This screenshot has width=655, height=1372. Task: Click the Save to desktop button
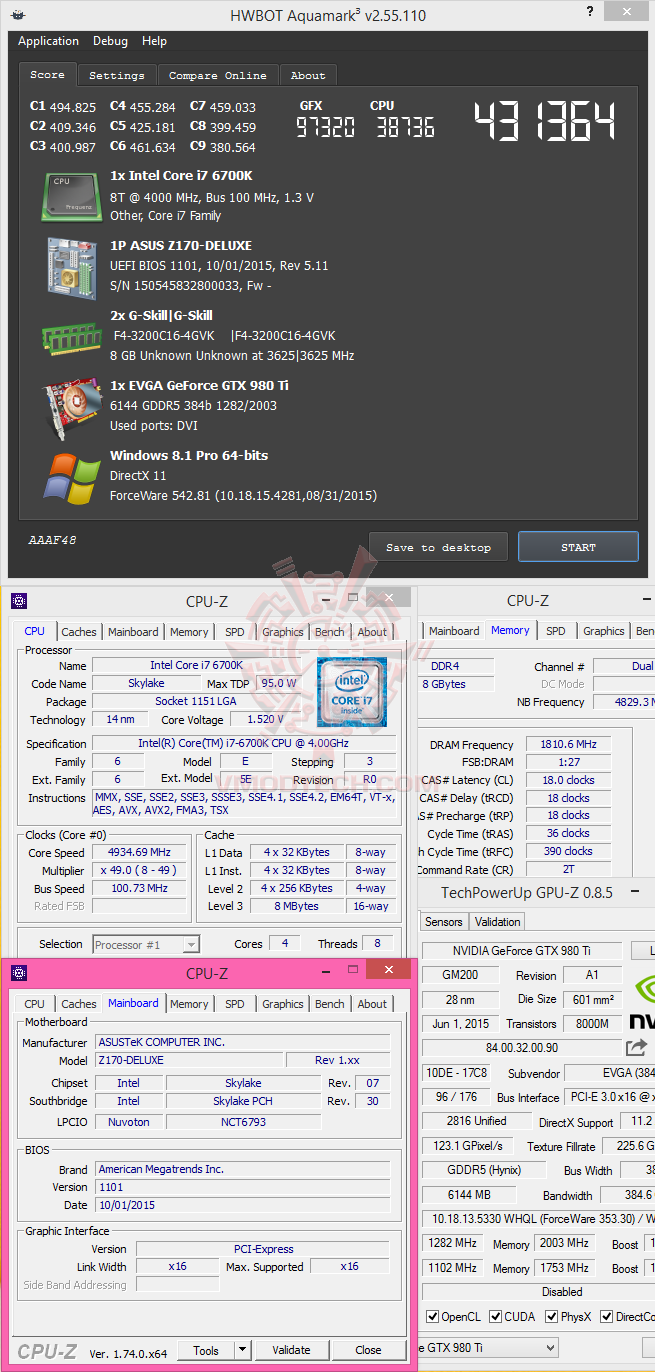pyautogui.click(x=438, y=547)
